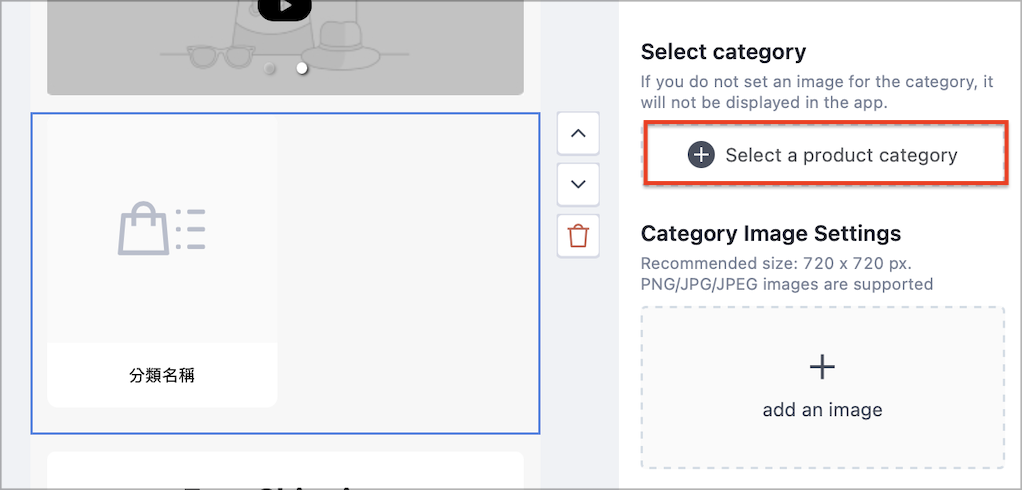The width and height of the screenshot is (1022, 490).
Task: Click the Select category heading
Action: [723, 52]
